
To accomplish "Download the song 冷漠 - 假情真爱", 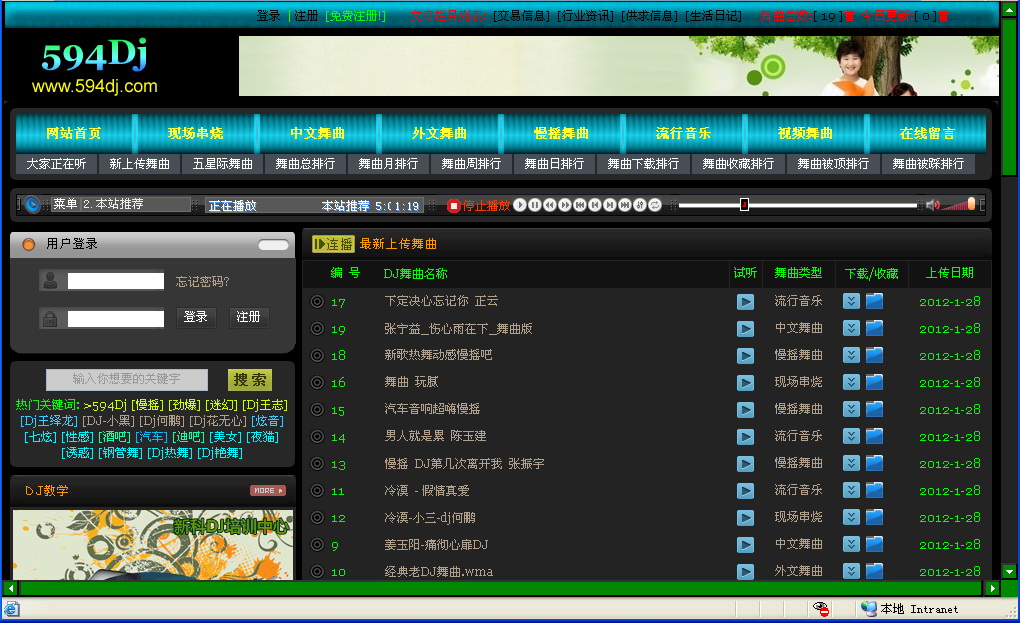I will click(851, 490).
